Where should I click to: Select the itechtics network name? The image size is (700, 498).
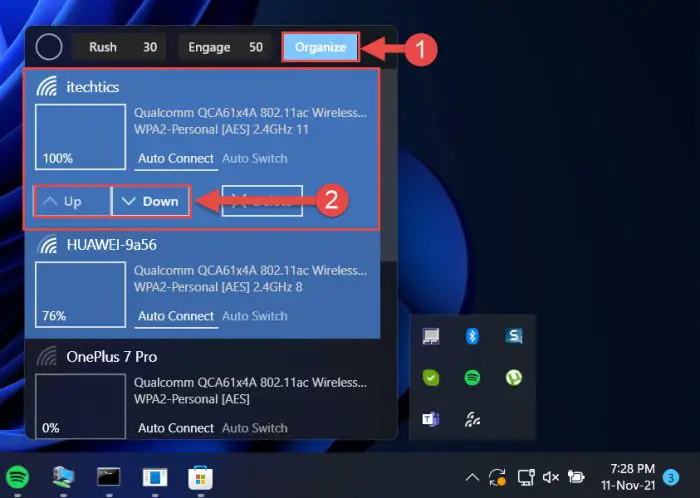pos(93,87)
